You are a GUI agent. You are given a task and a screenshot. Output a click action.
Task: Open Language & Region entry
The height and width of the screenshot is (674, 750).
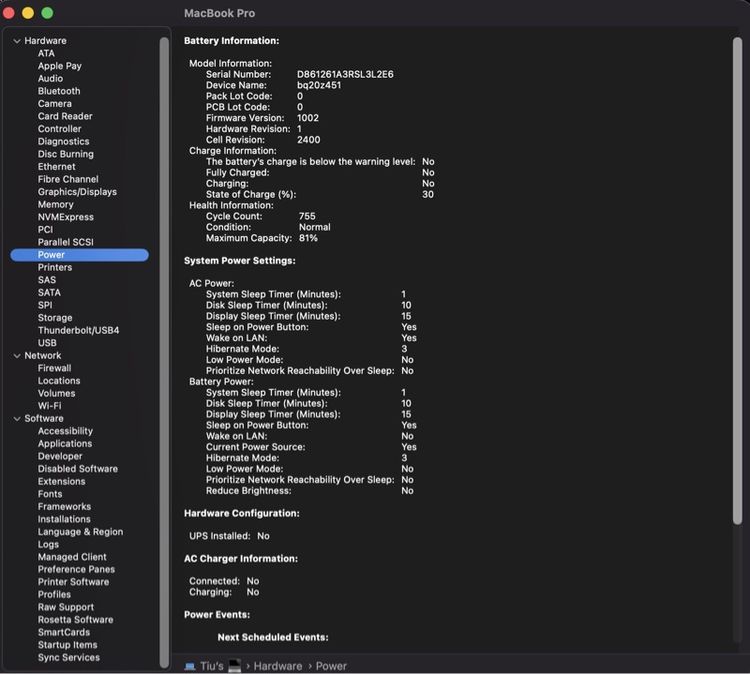point(80,532)
